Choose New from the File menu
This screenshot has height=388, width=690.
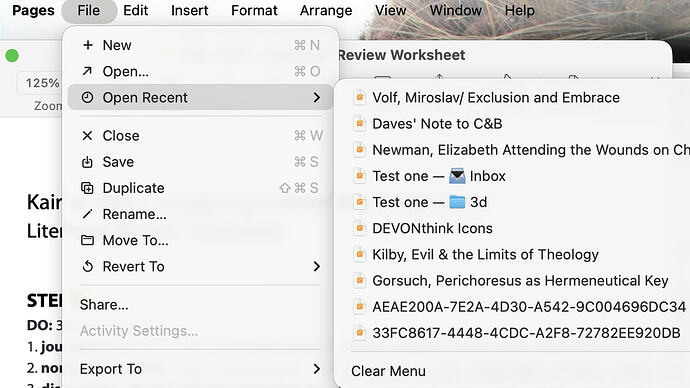(x=201, y=45)
